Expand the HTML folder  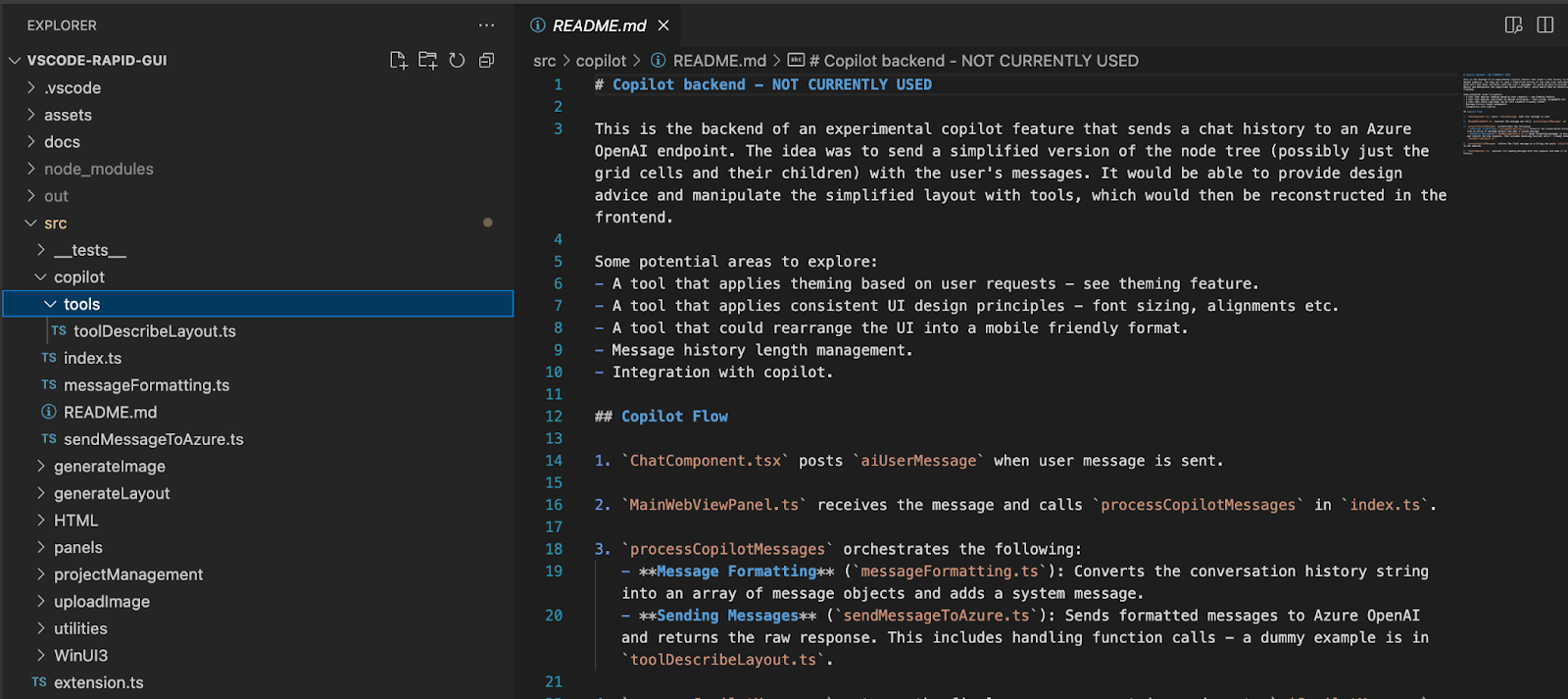[x=41, y=521]
